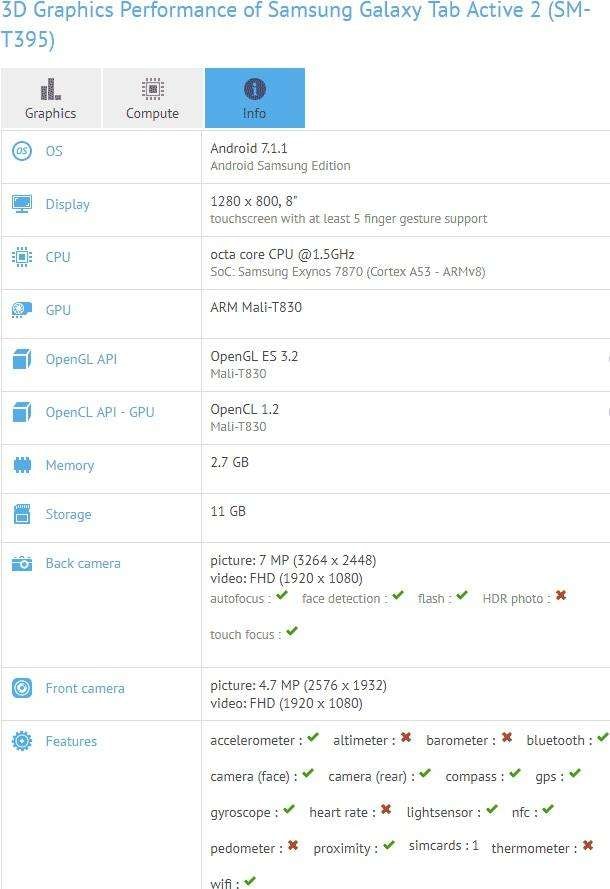The height and width of the screenshot is (889, 610).
Task: Click the Display monitor icon
Action: (22, 204)
